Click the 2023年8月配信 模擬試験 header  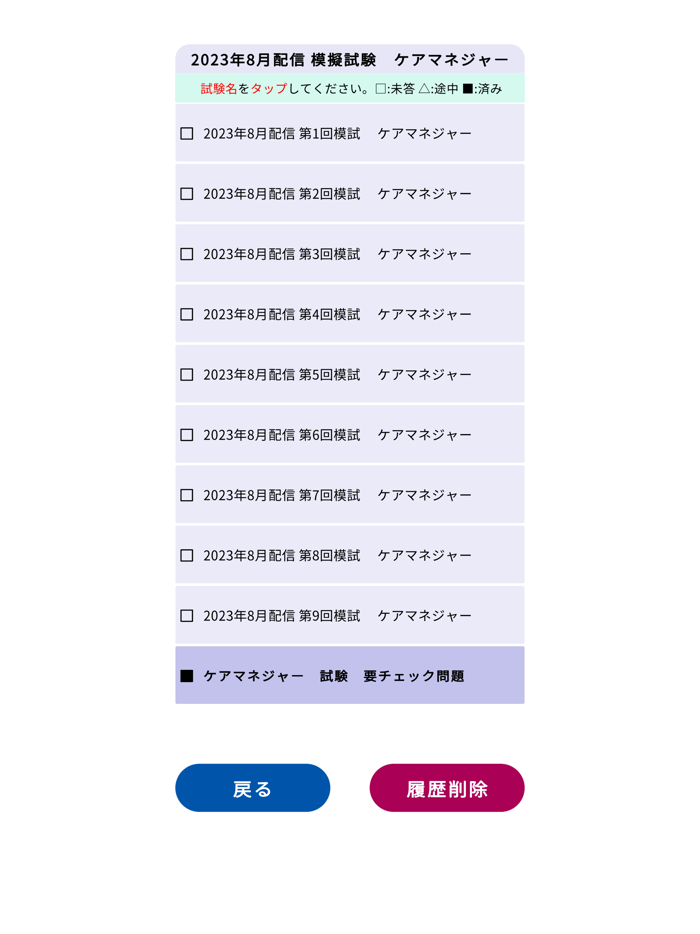pos(350,58)
